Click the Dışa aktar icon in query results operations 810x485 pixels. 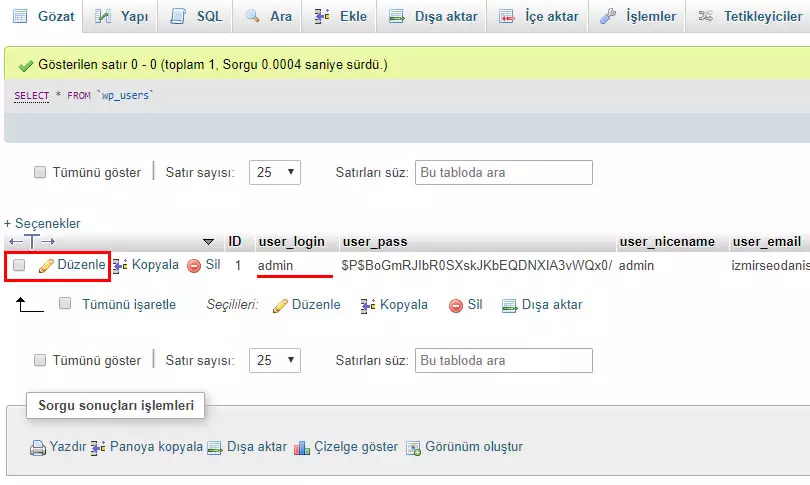point(214,447)
